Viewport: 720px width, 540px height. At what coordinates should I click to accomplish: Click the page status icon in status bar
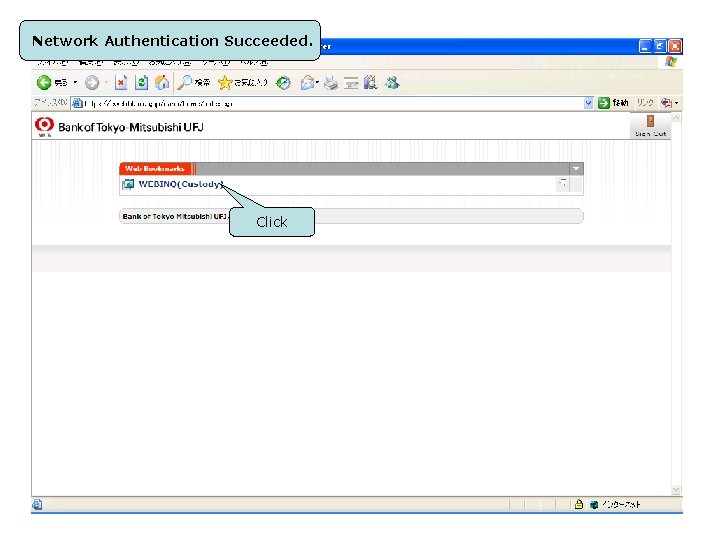click(x=37, y=505)
